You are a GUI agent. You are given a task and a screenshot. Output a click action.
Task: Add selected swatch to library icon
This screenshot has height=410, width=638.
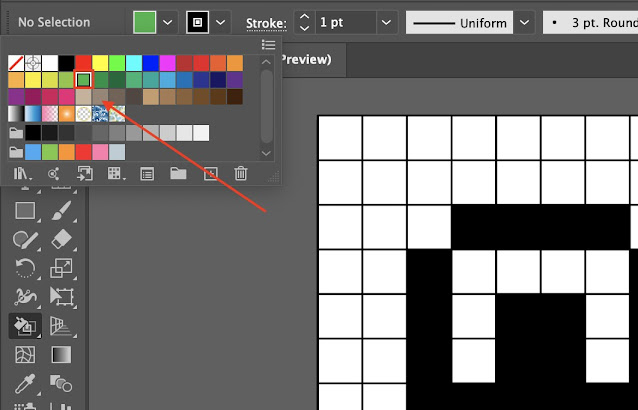[85, 174]
